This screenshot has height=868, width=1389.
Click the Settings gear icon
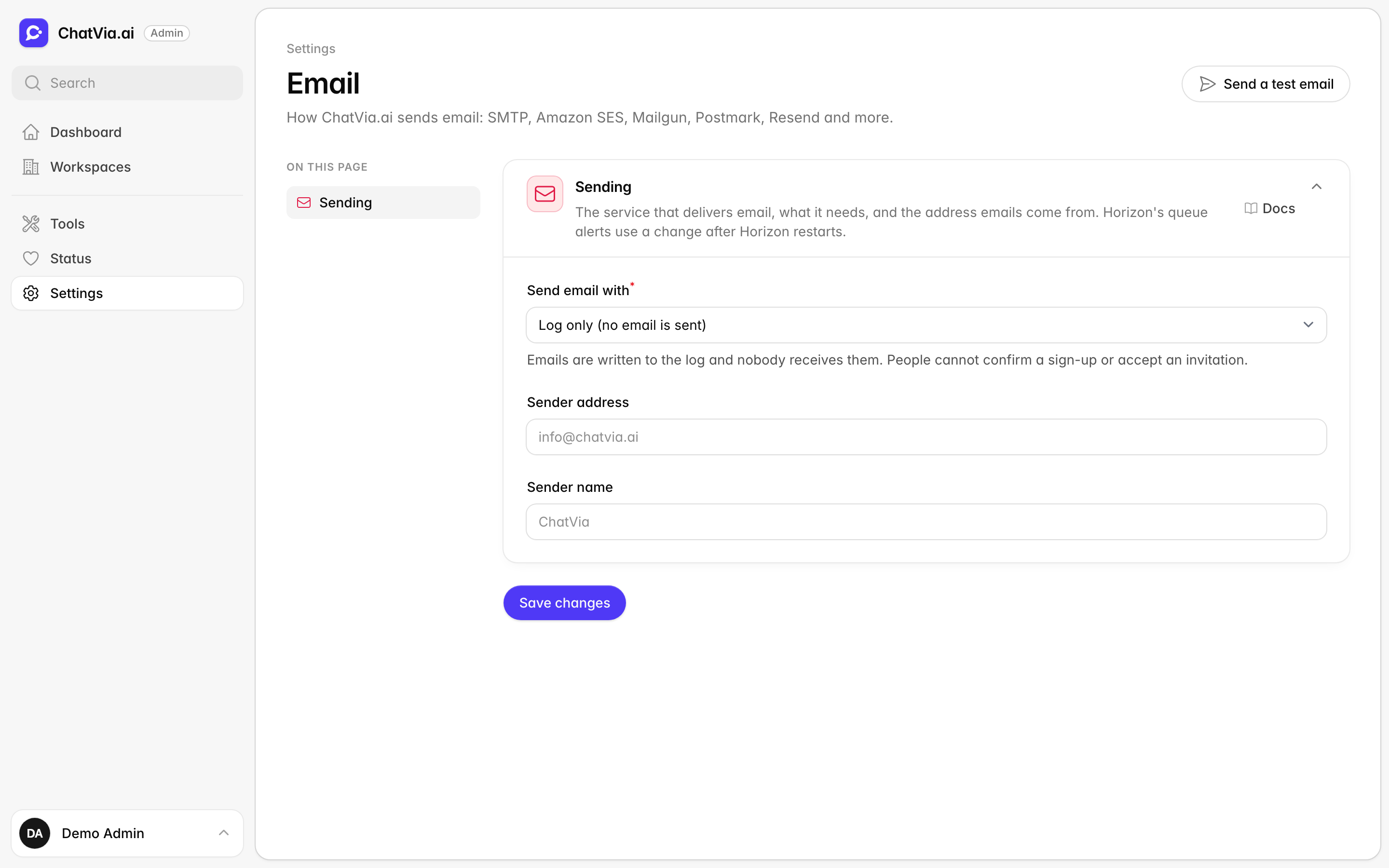[31, 293]
